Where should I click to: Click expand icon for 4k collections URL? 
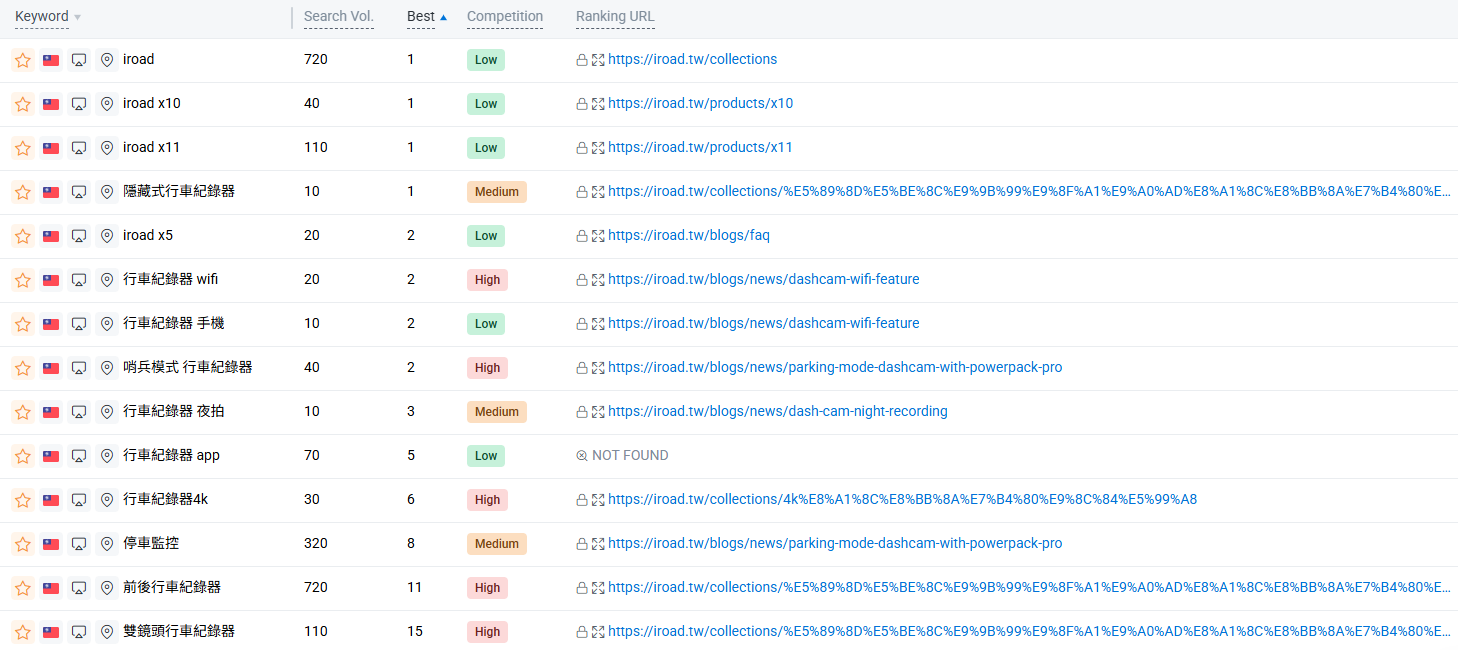598,500
